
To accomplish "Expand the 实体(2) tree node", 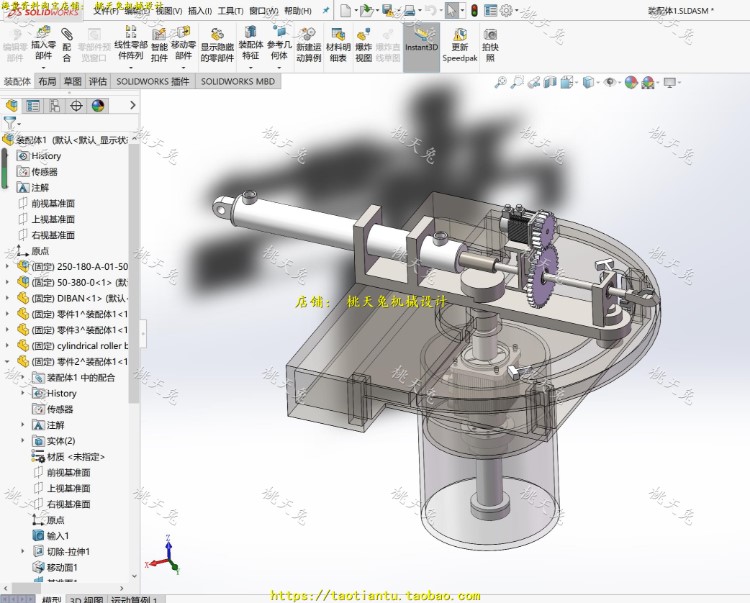I will point(22,440).
